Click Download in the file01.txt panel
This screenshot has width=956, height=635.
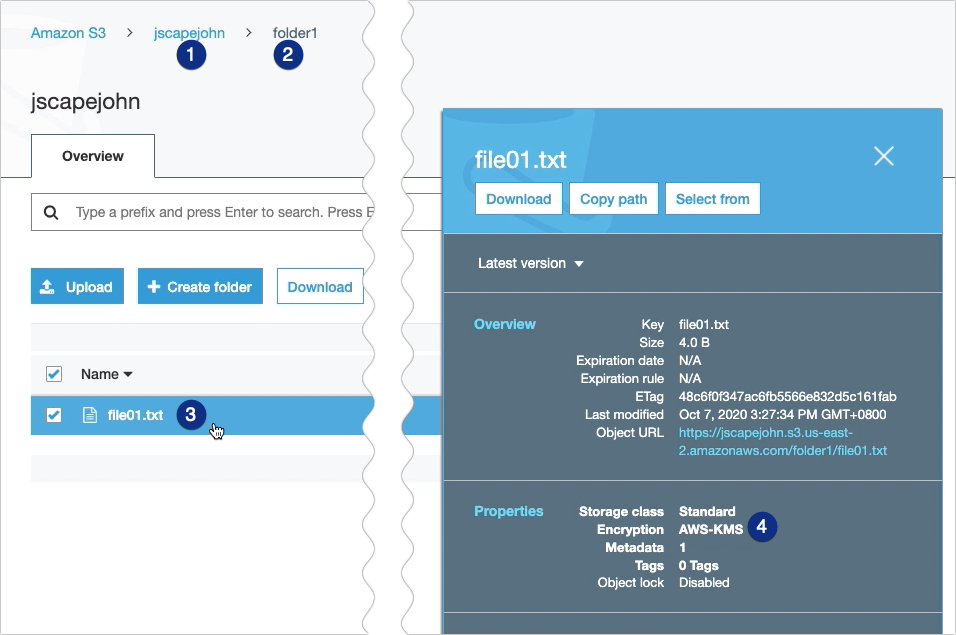click(x=518, y=199)
